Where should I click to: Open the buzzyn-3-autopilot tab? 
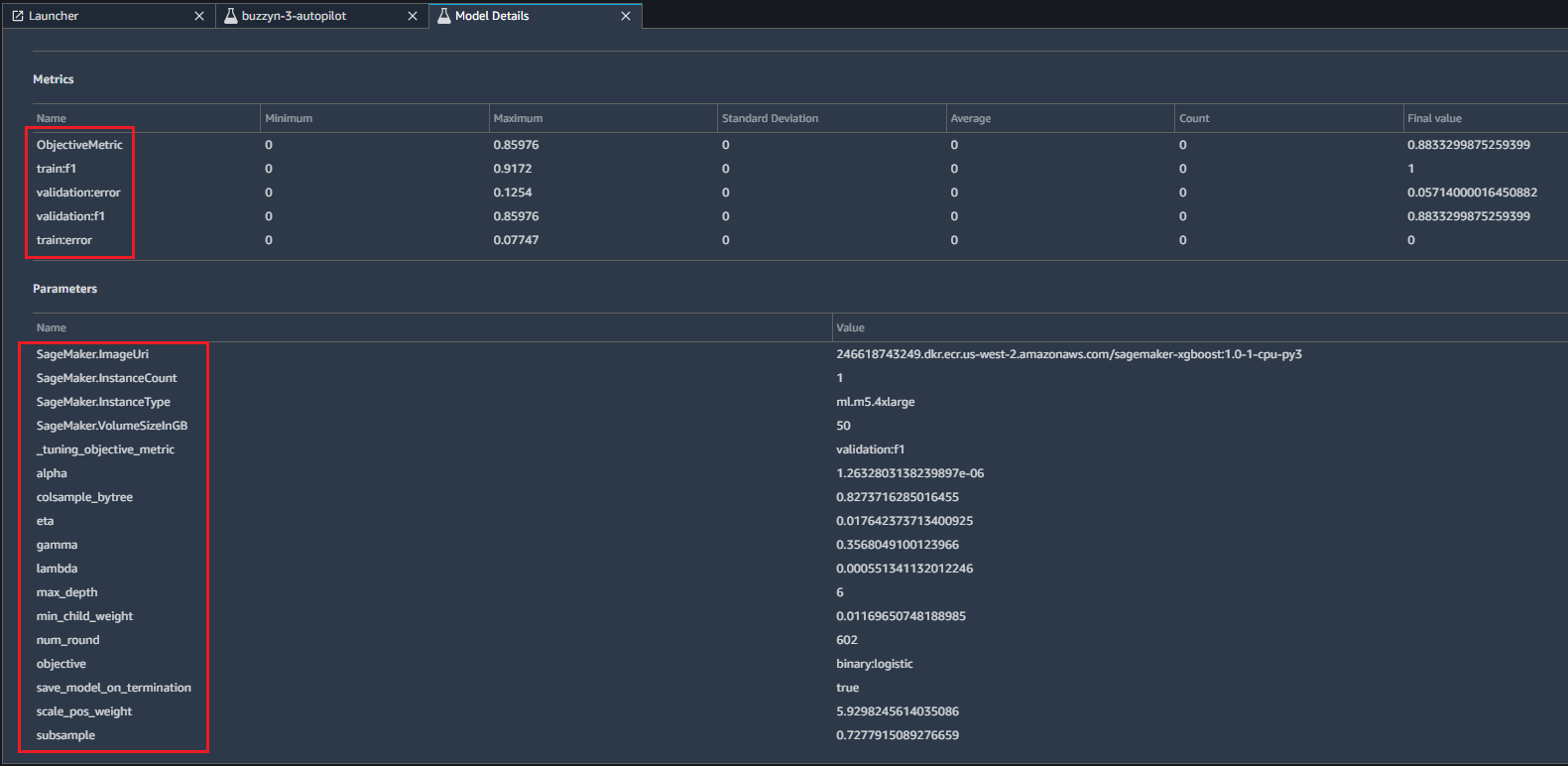[x=294, y=16]
